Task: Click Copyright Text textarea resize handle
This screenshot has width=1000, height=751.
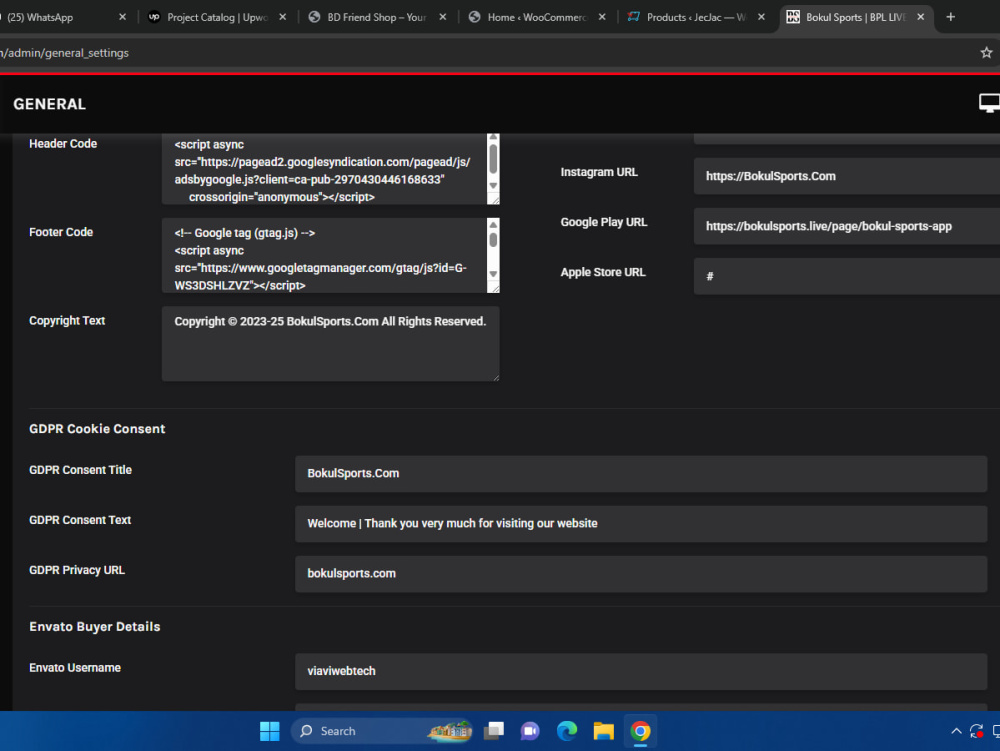Action: (496, 377)
